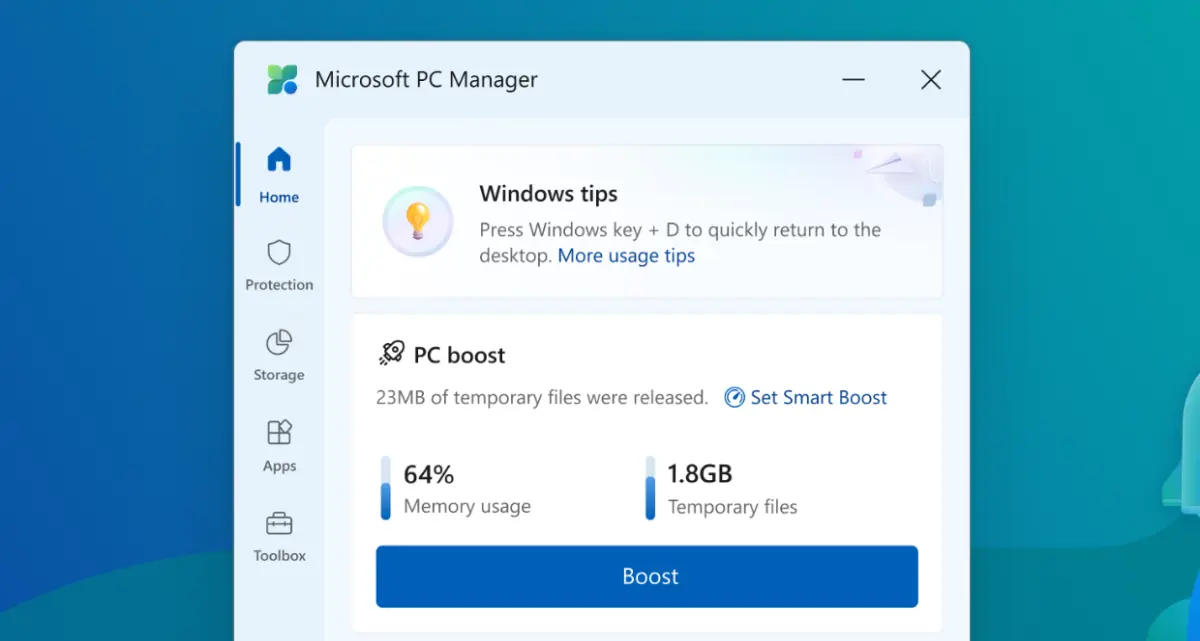Viewport: 1200px width, 641px height.
Task: Click the PC boost heading
Action: point(460,355)
